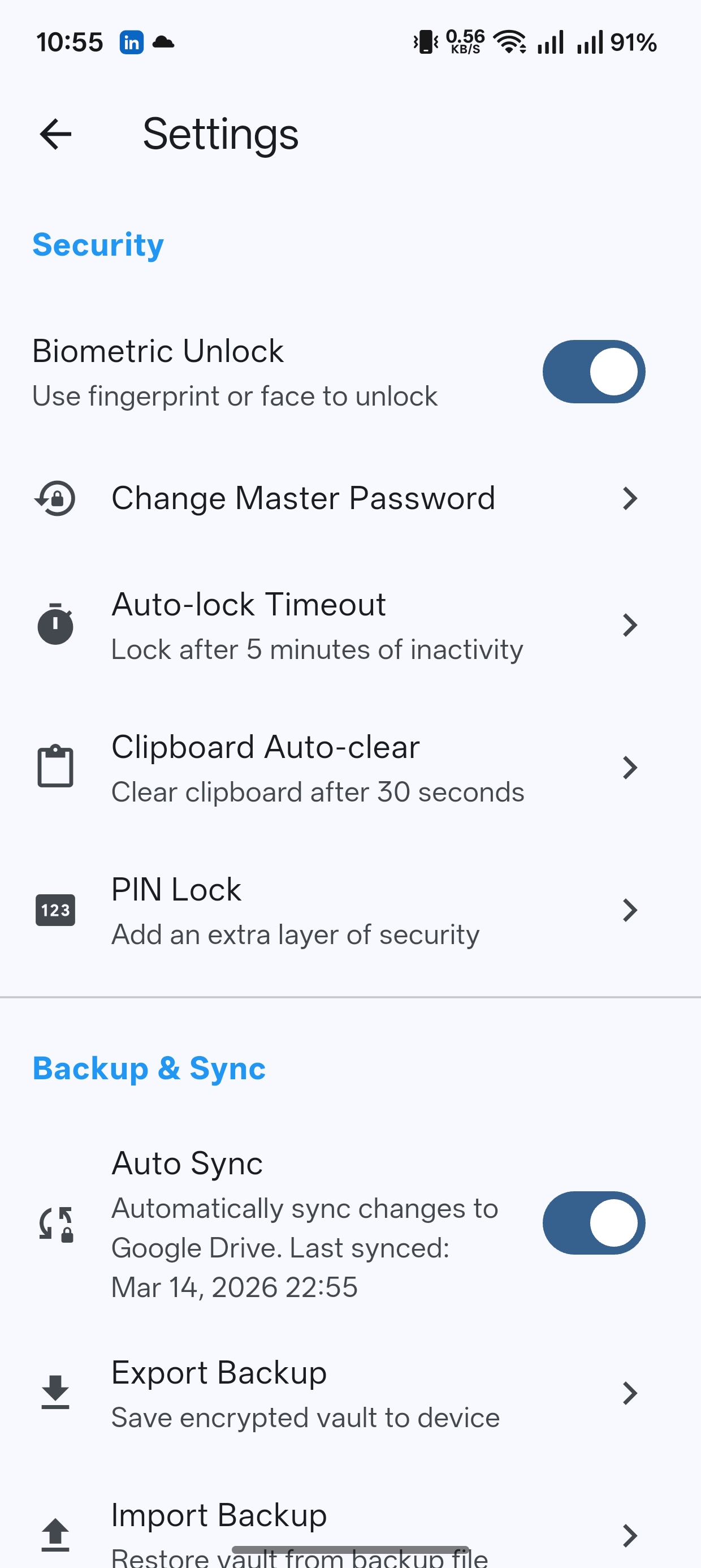Viewport: 701px width, 1568px height.
Task: Tap the Change Master Password lock icon
Action: 55,498
